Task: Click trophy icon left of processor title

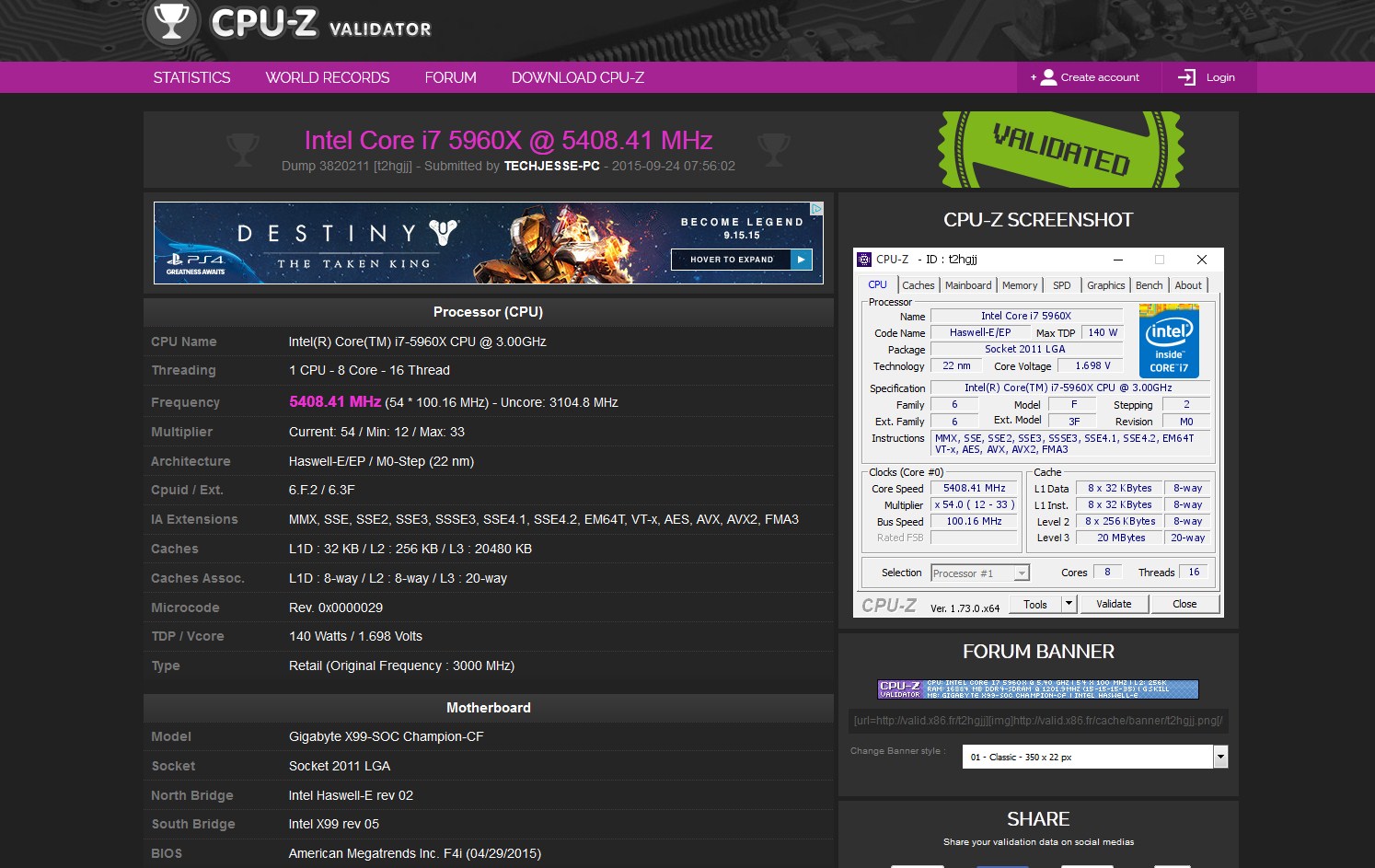Action: (243, 149)
